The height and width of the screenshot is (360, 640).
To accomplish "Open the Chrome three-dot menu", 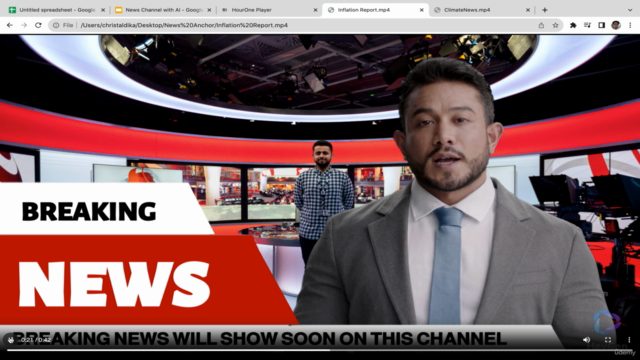I will 630,25.
